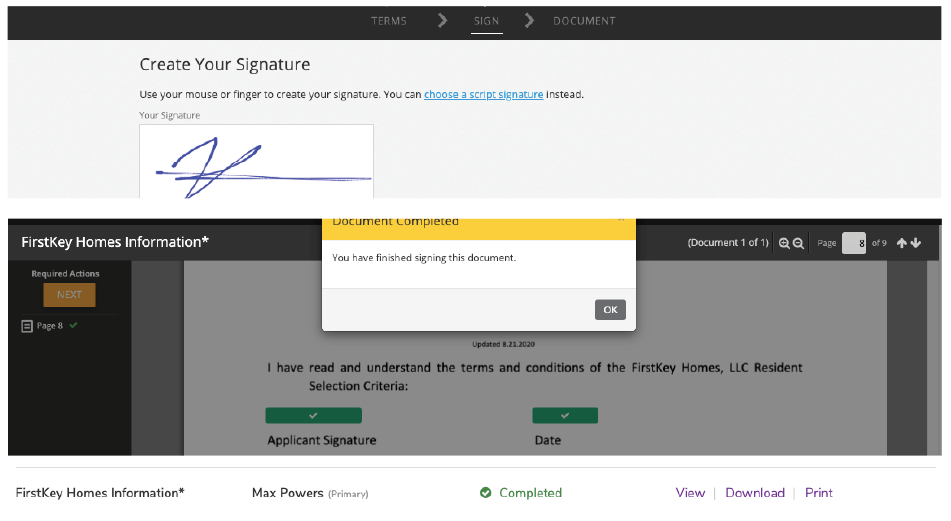The width and height of the screenshot is (951, 521).
Task: Download the FirstKey Homes Information document
Action: tap(755, 492)
